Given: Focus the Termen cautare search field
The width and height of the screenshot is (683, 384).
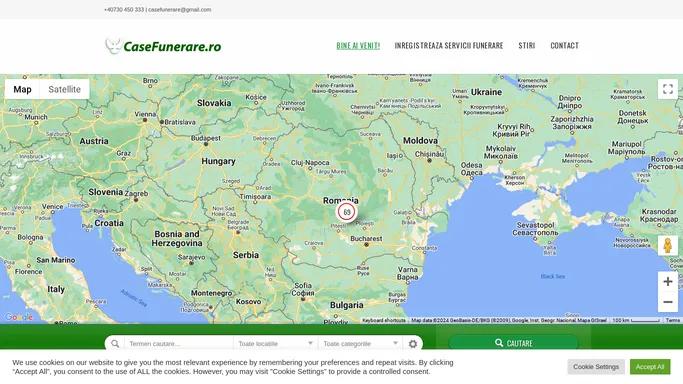Looking at the screenshot, I should 179,344.
